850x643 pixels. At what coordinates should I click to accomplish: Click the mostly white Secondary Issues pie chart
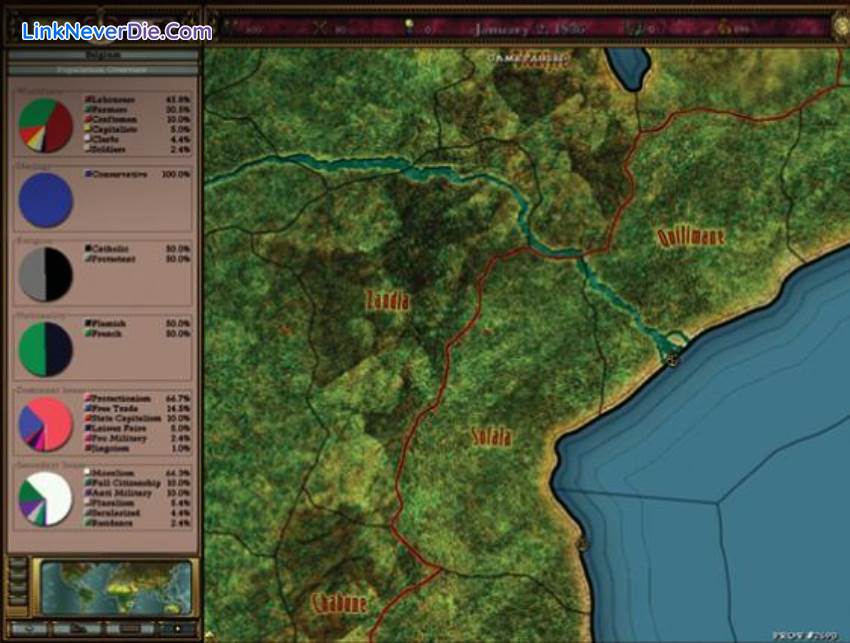(46, 497)
